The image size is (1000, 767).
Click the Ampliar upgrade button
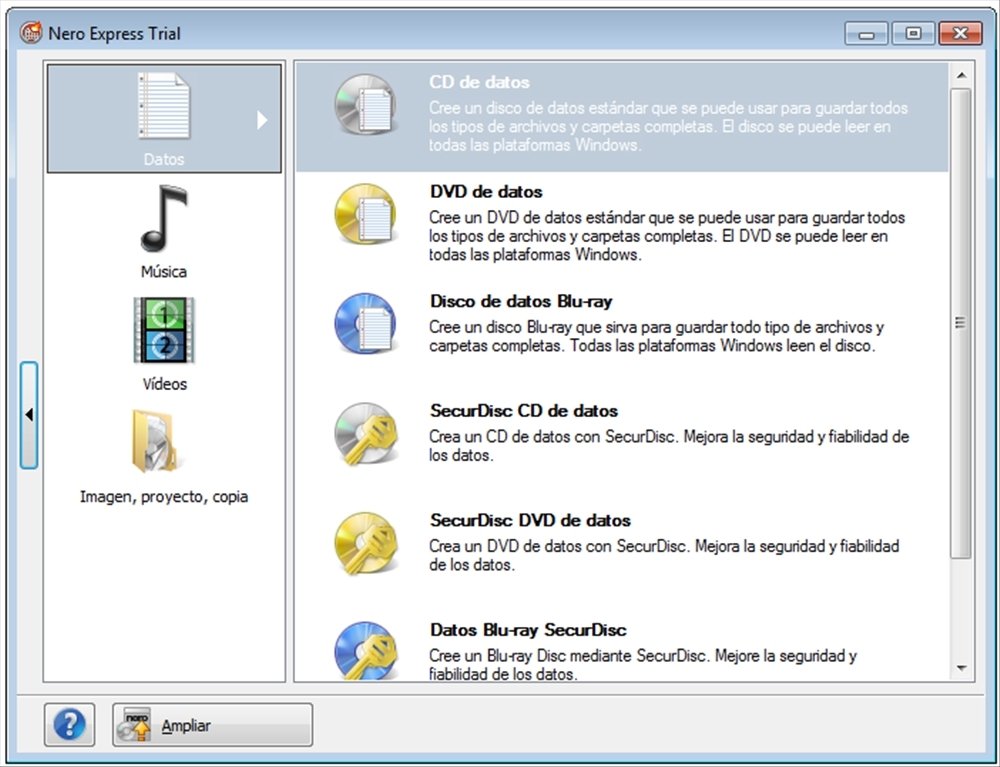212,724
